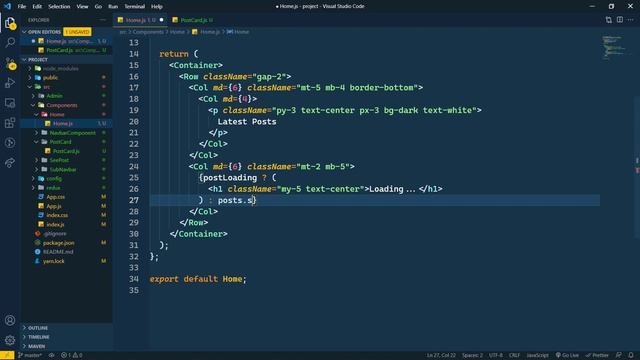
Task: Open editor More Actions ellipsis
Action: click(631, 20)
